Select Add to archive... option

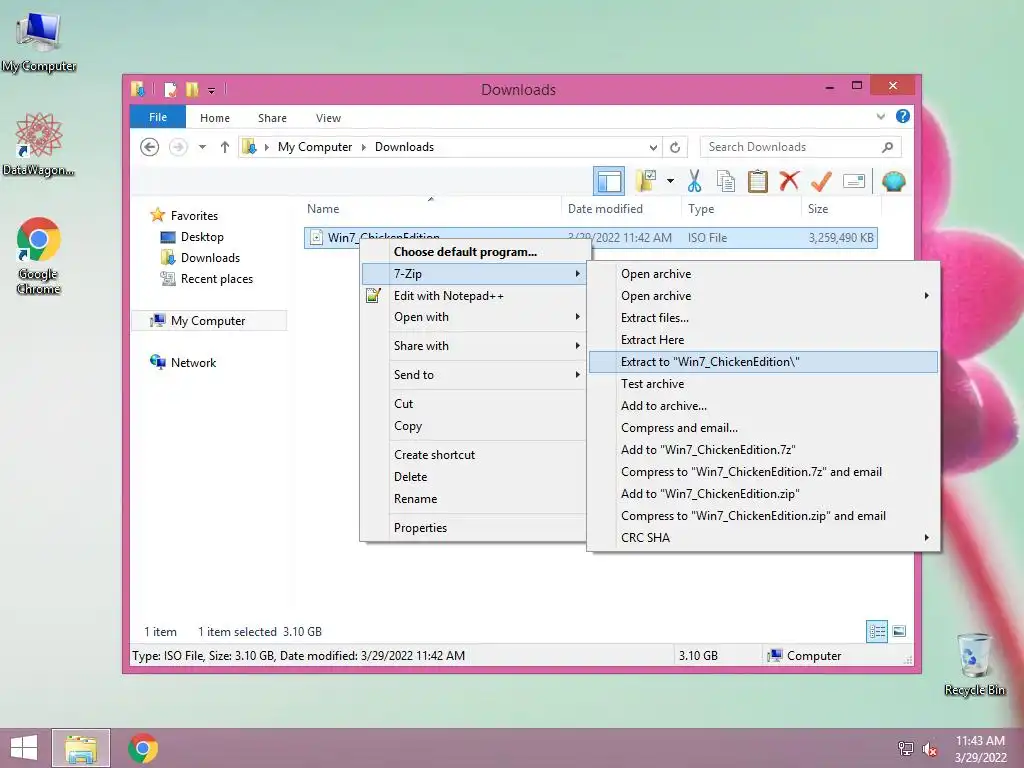pos(763,406)
